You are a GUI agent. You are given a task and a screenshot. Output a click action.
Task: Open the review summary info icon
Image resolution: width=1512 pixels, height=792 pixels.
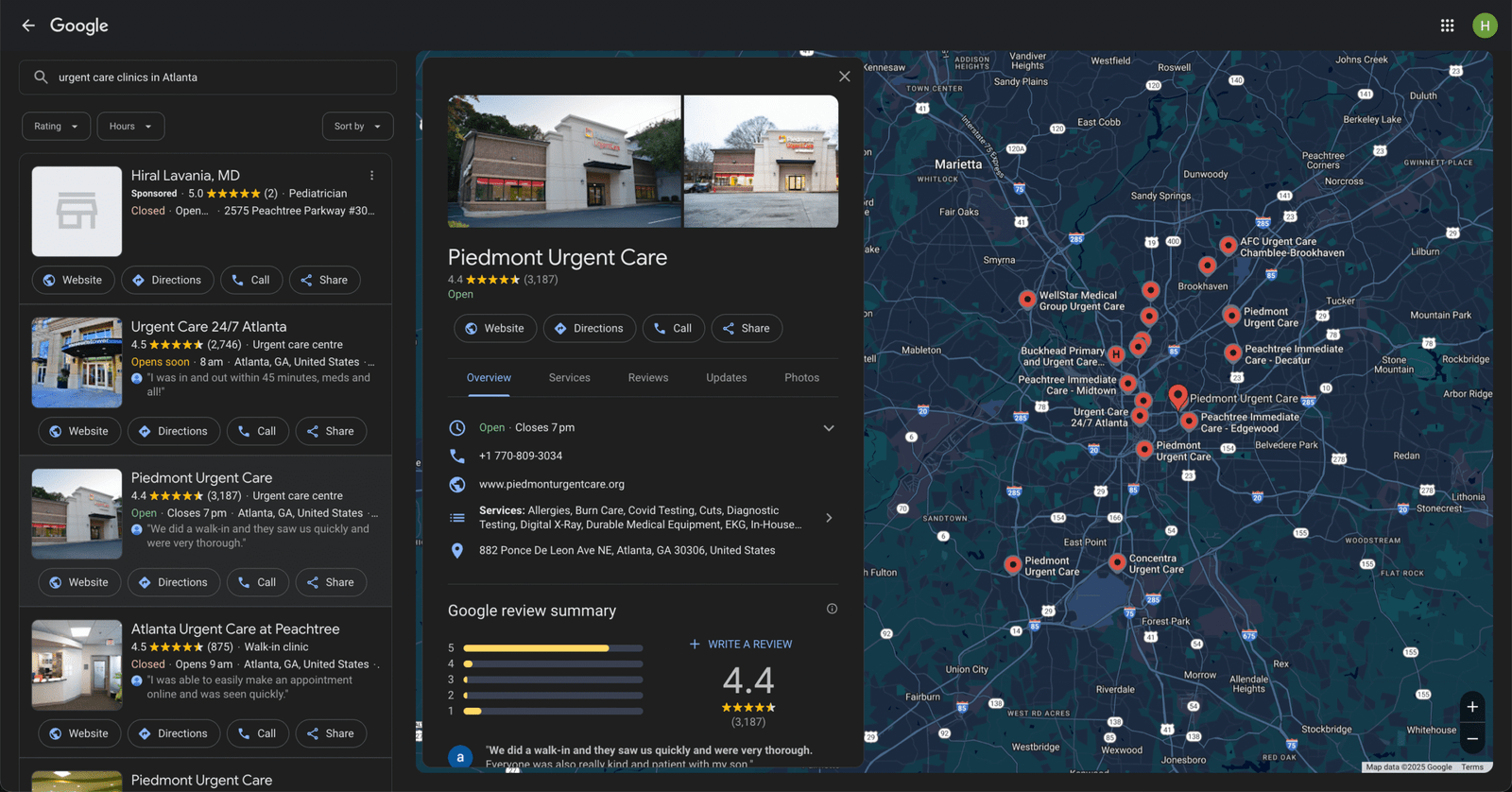click(x=832, y=609)
